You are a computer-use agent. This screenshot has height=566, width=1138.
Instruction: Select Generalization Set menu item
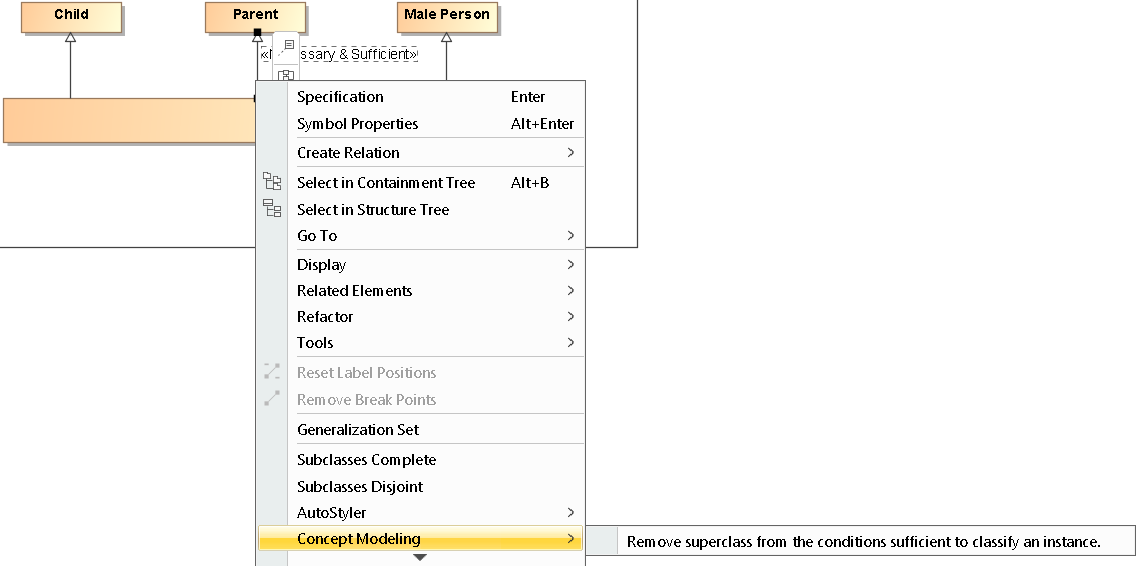click(358, 430)
